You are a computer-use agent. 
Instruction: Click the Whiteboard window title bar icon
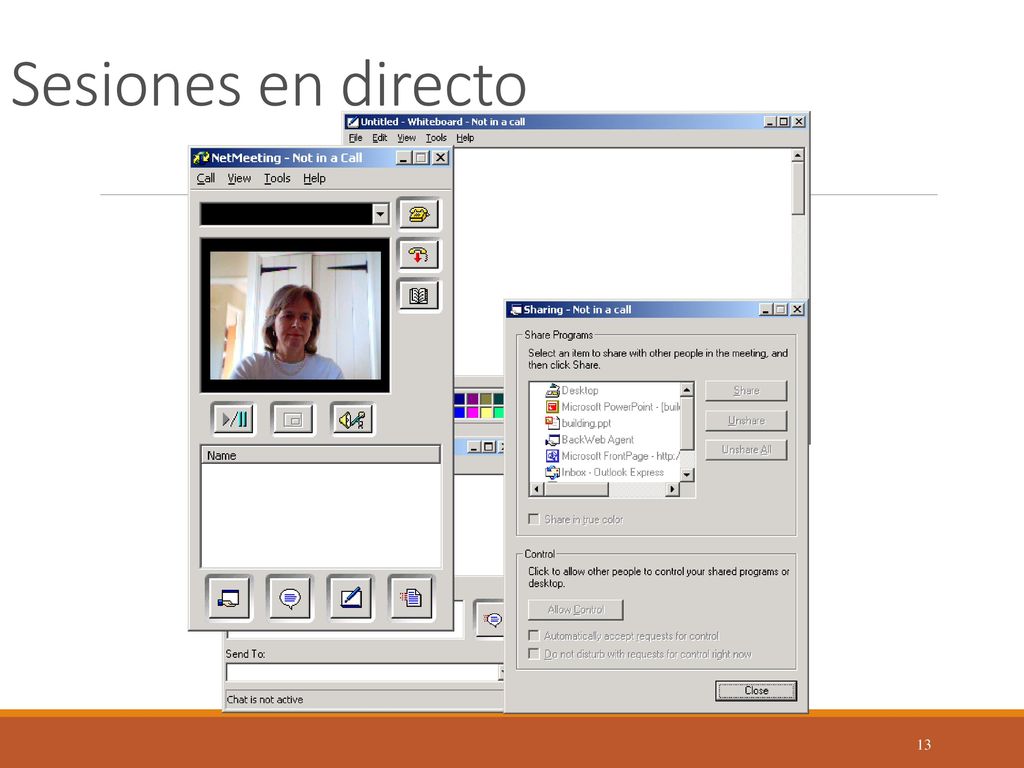[x=353, y=121]
